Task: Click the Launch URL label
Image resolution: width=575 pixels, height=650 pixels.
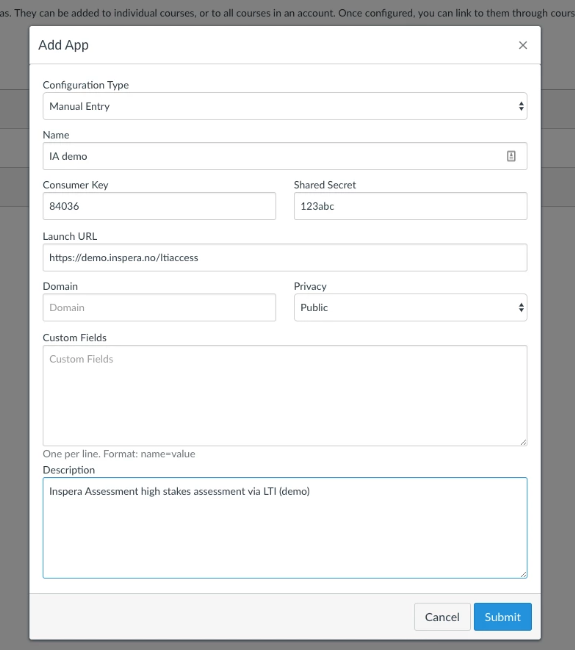Action: pos(70,236)
